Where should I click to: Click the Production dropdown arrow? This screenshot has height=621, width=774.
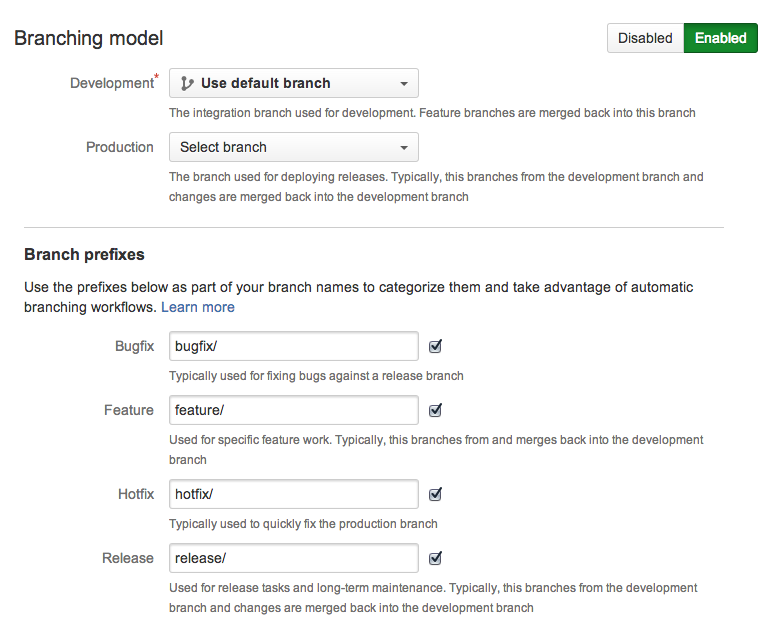click(403, 148)
